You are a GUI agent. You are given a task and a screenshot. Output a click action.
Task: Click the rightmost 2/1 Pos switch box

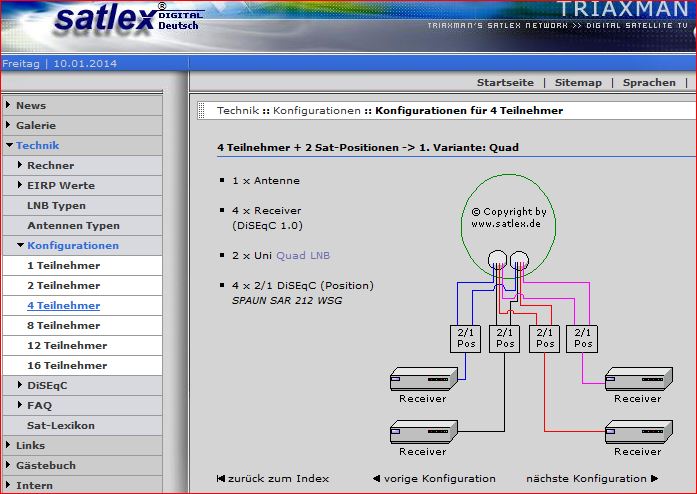[583, 338]
